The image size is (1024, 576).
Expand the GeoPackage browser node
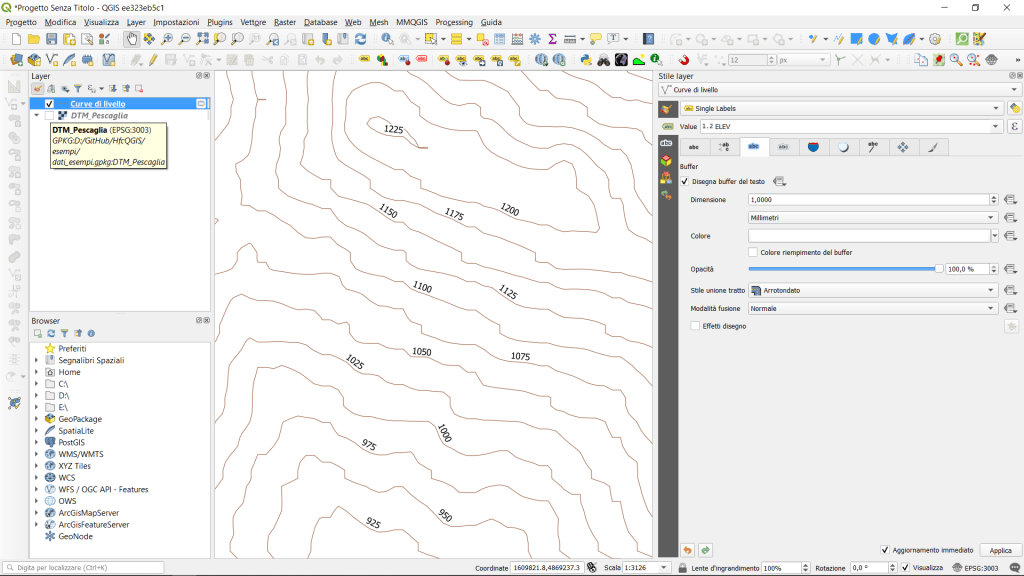click(37, 419)
